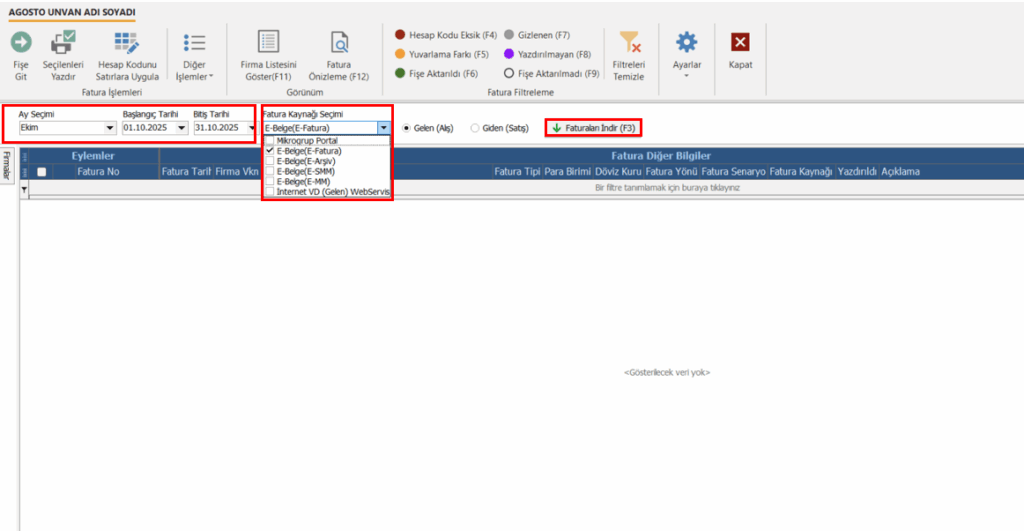Image resolution: width=1024 pixels, height=531 pixels.
Task: Sort by Yazdırıldı column
Action: coord(857,172)
